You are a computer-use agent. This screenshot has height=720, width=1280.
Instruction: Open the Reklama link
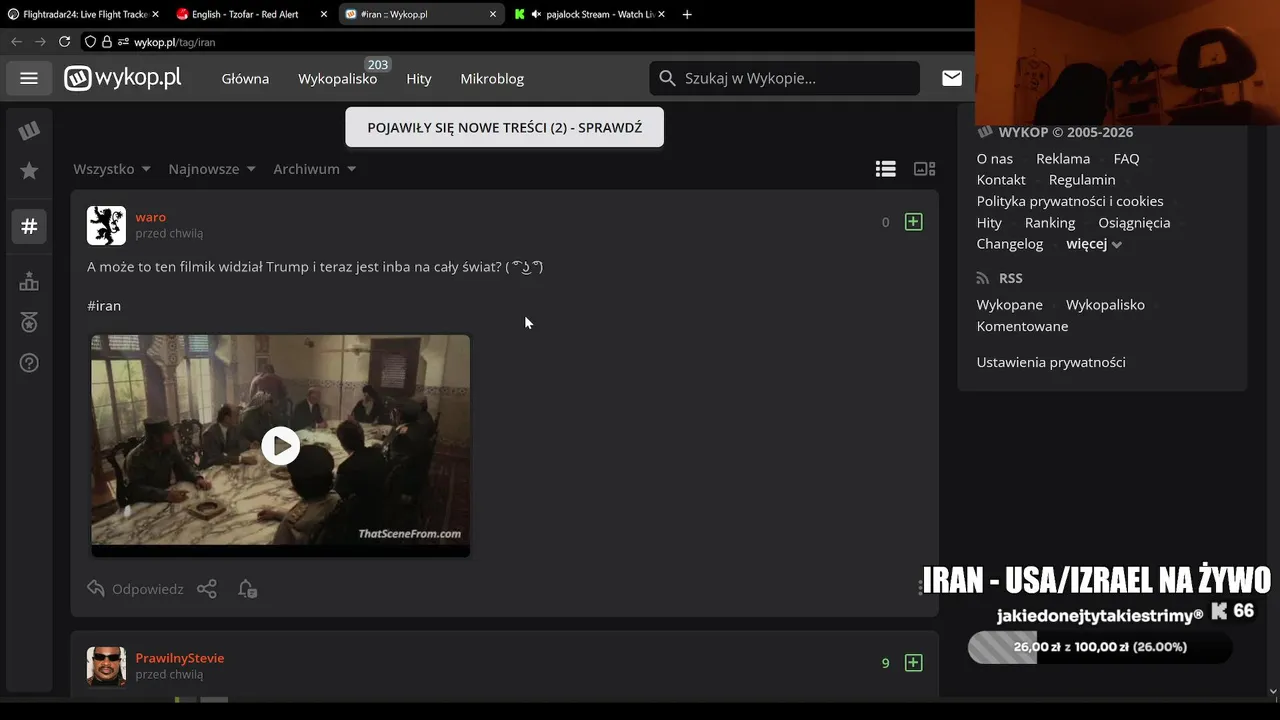1063,158
